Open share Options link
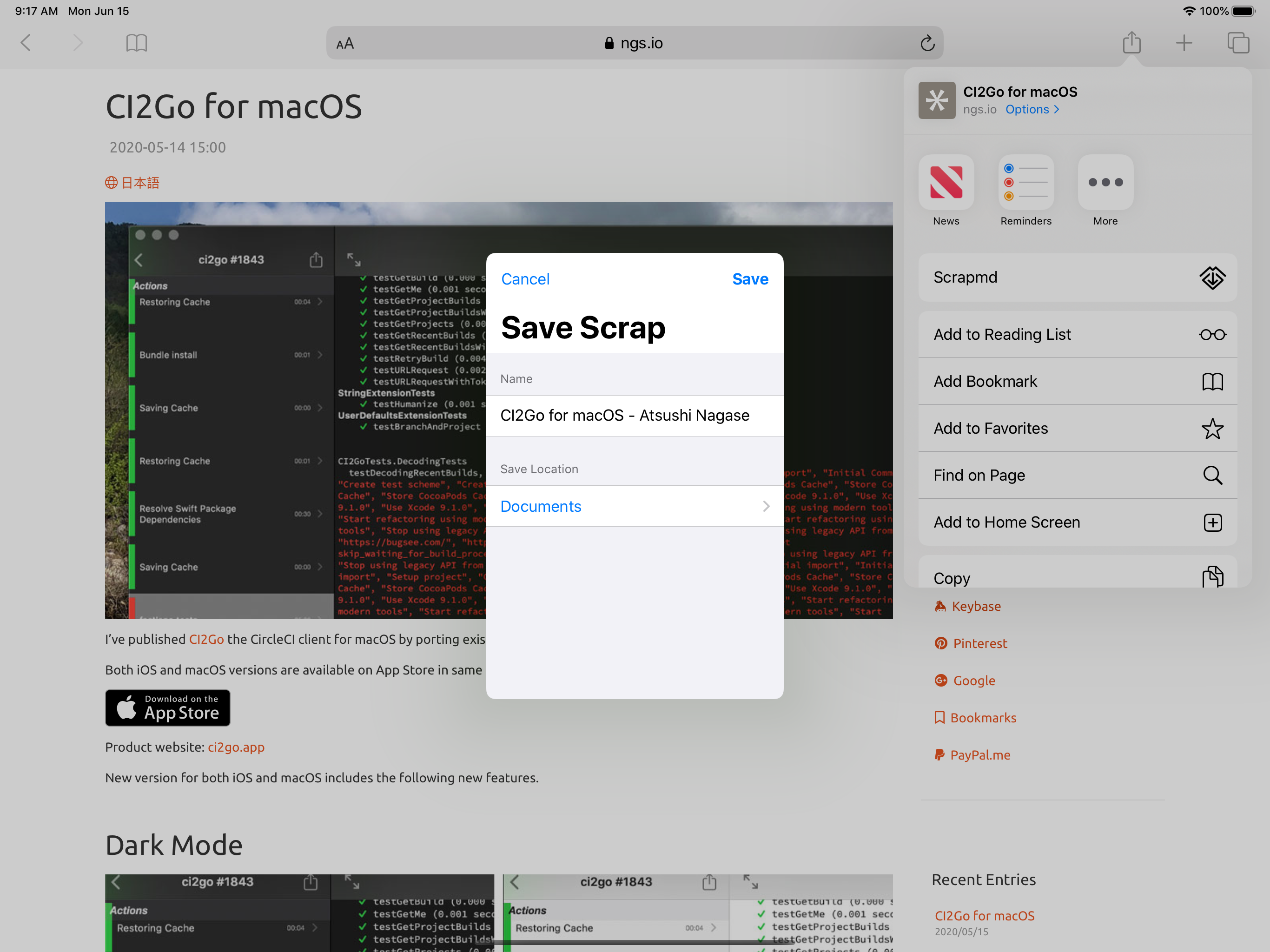 click(1032, 109)
